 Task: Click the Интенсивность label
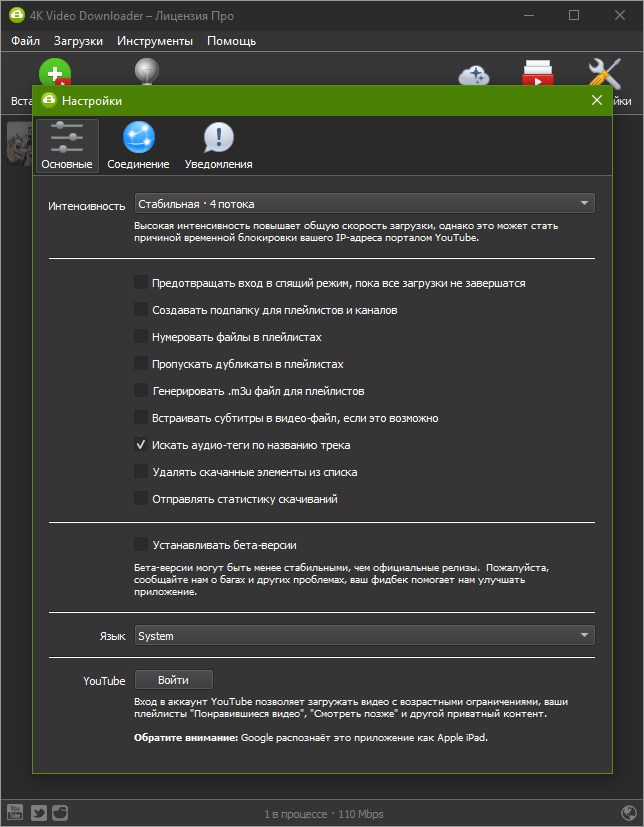(86, 206)
